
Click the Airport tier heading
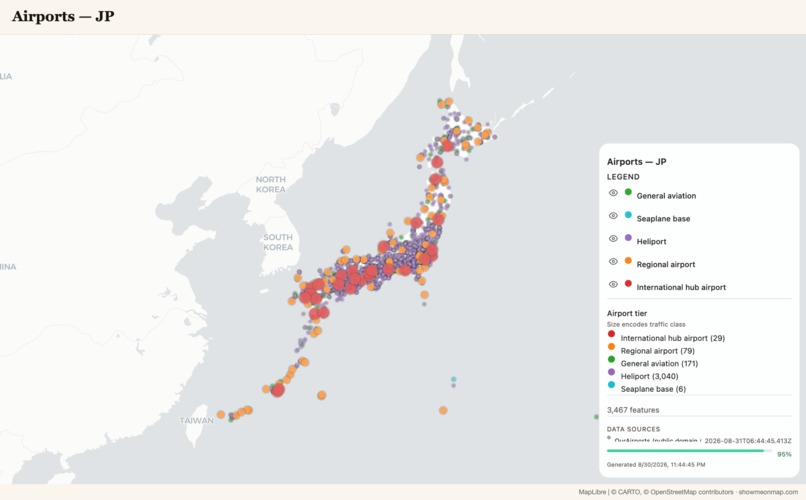pos(627,313)
